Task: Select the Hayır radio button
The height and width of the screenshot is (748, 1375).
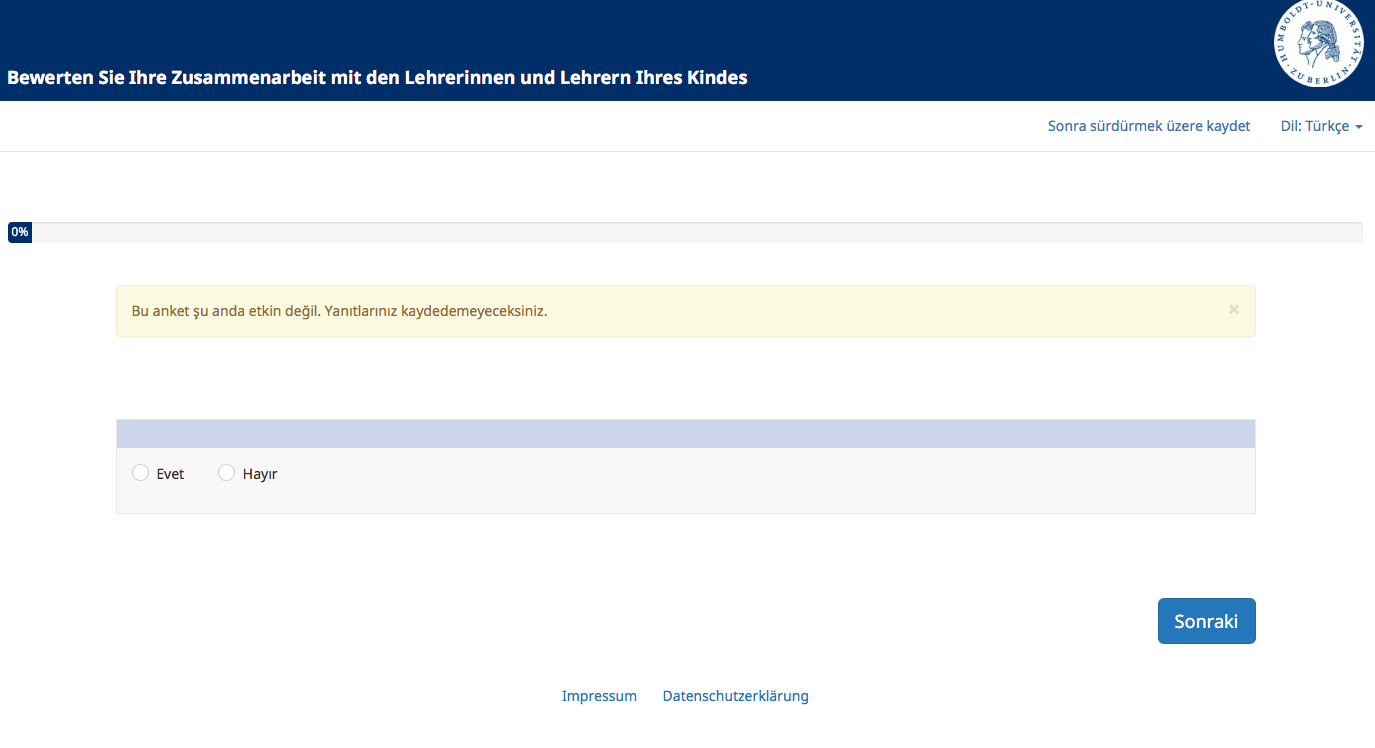Action: 226,473
